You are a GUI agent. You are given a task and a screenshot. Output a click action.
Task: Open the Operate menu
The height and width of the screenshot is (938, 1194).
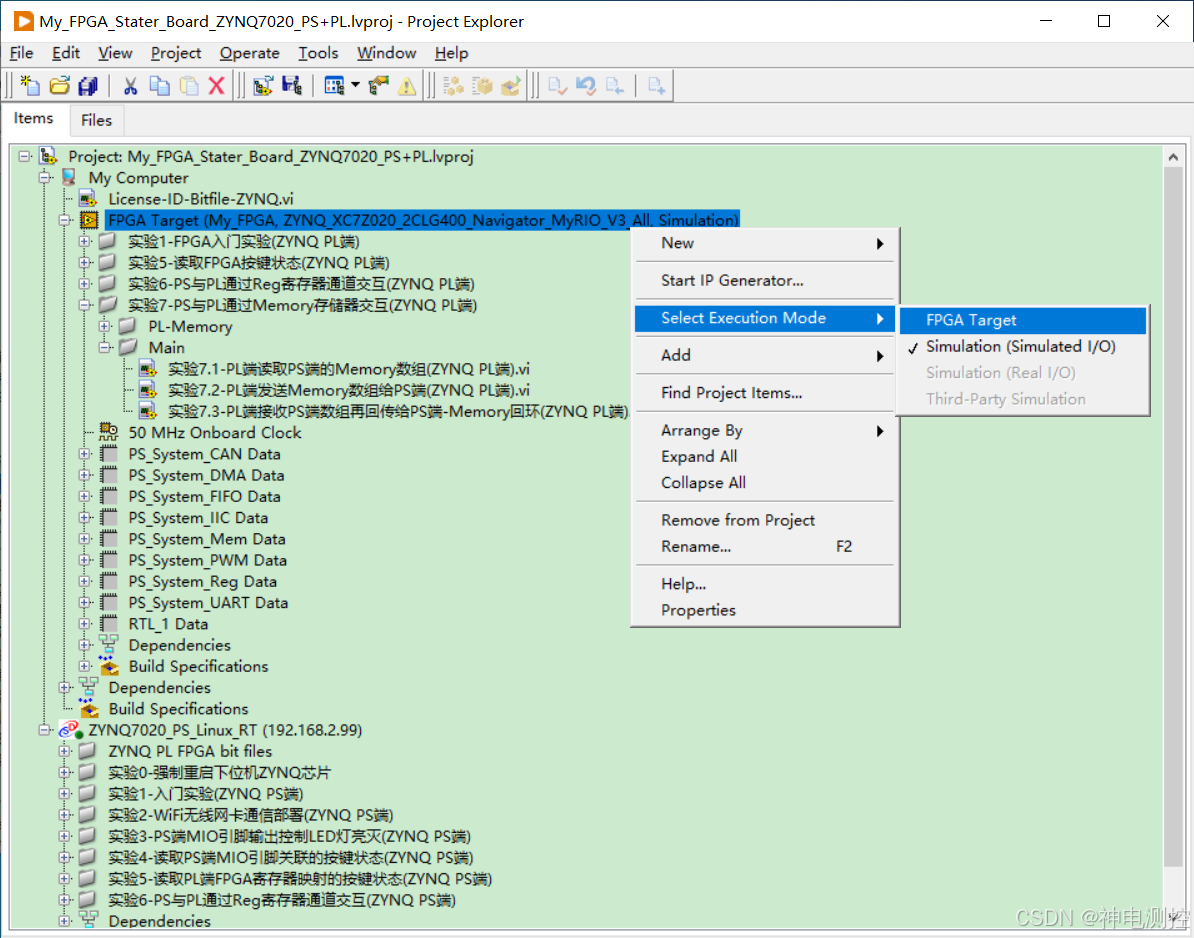[x=250, y=53]
